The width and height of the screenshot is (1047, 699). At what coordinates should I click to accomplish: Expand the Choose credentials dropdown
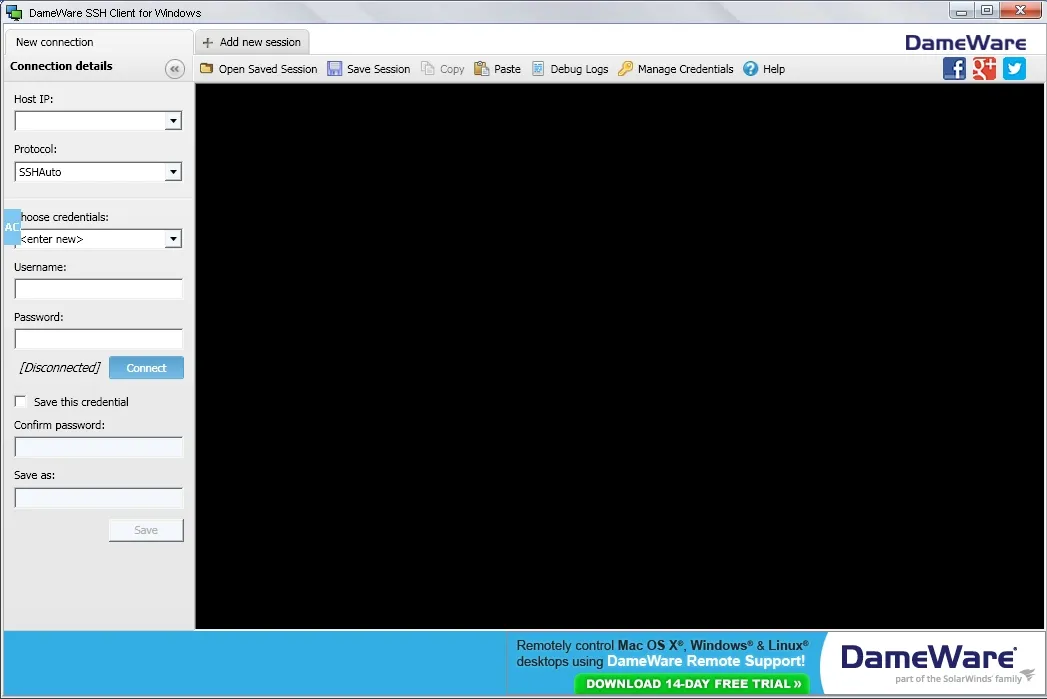tap(173, 239)
